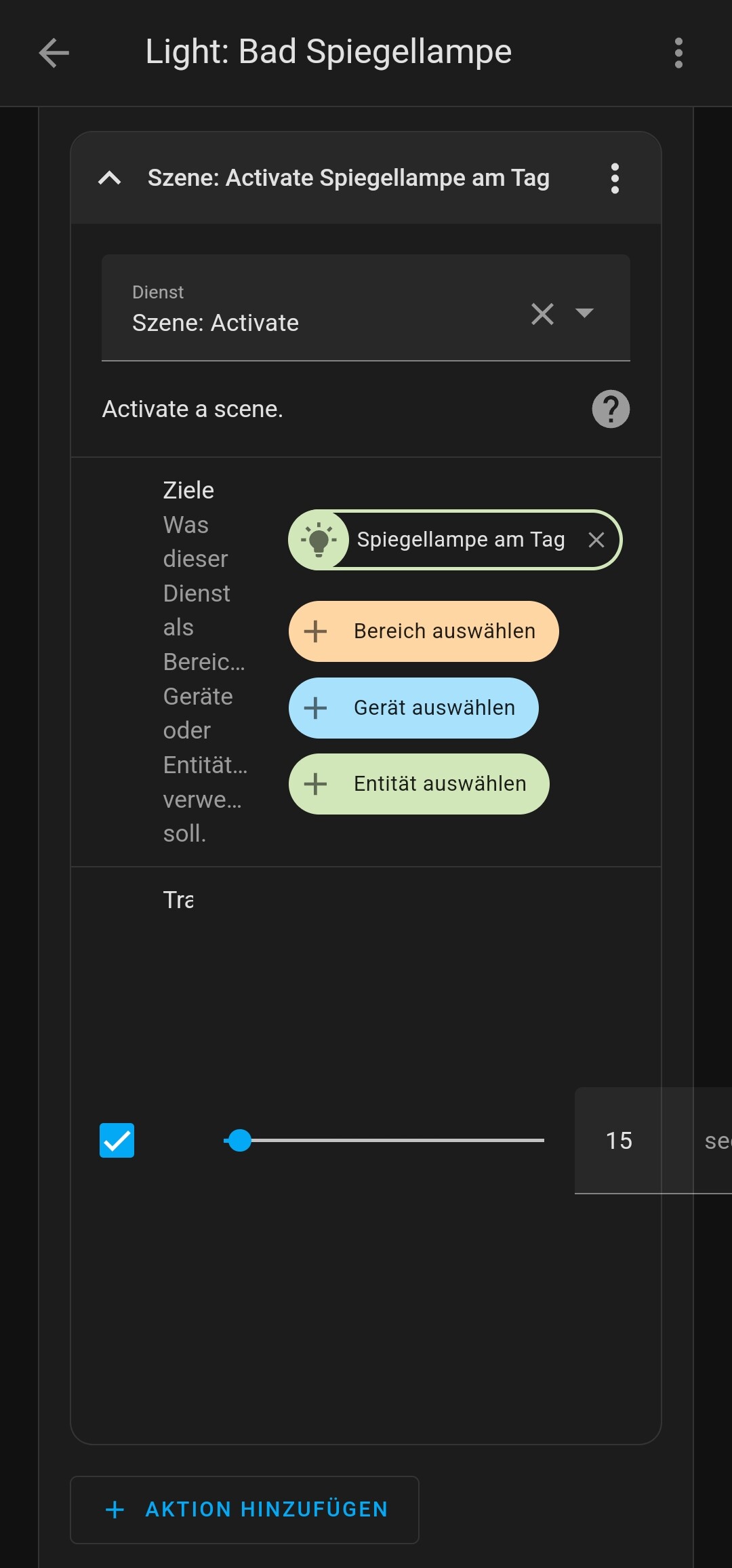
Task: Remove the Spiegellampe am Tag target chip
Action: (596, 540)
